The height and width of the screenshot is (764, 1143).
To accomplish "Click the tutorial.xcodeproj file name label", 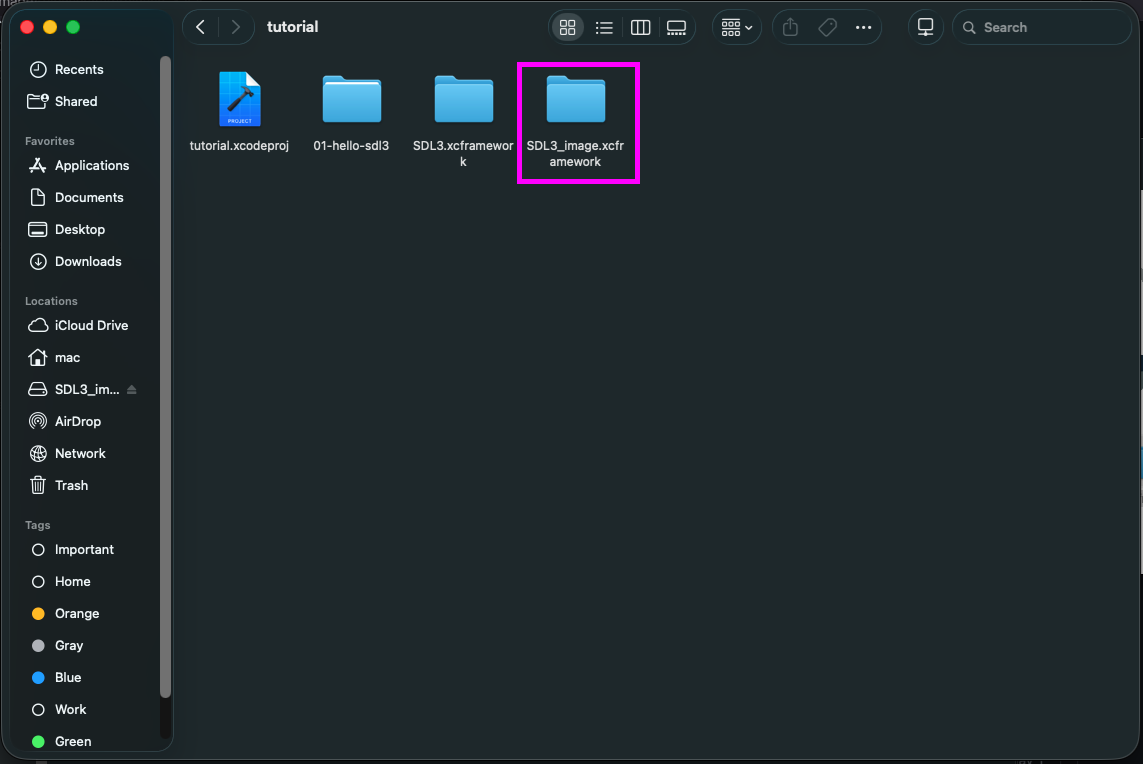I will tap(239, 146).
